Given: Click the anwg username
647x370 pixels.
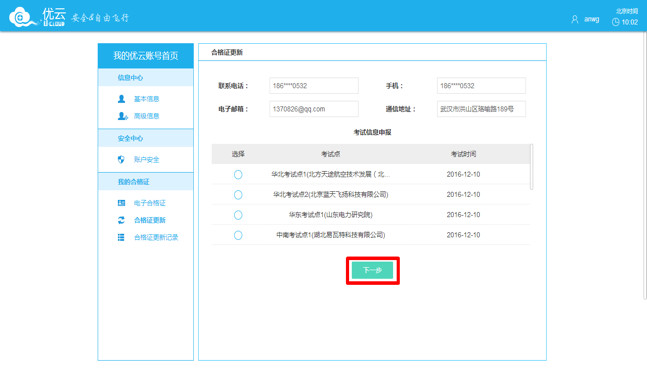Looking at the screenshot, I should click(x=591, y=19).
